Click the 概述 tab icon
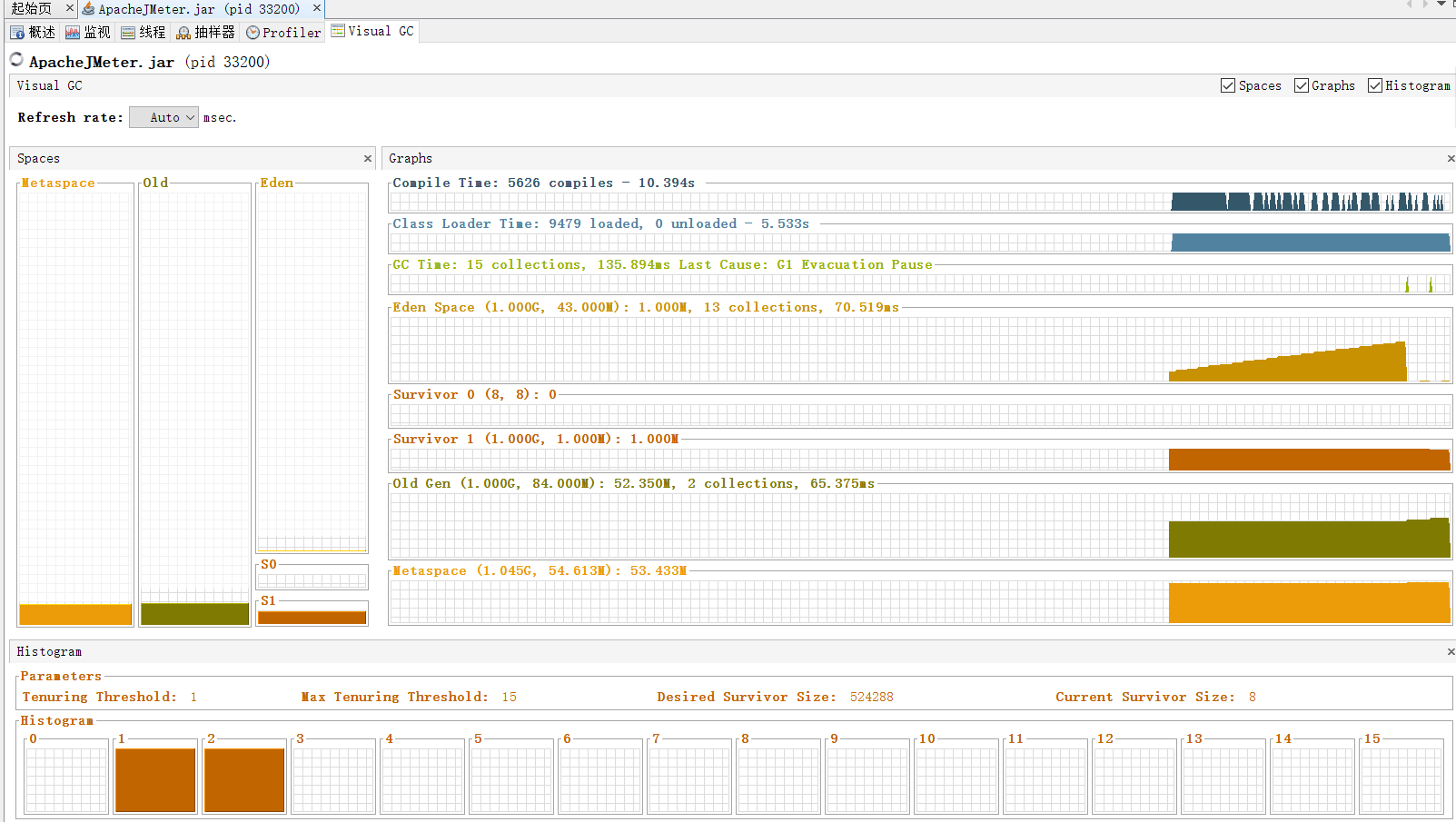This screenshot has height=822, width=1456. click(x=17, y=33)
